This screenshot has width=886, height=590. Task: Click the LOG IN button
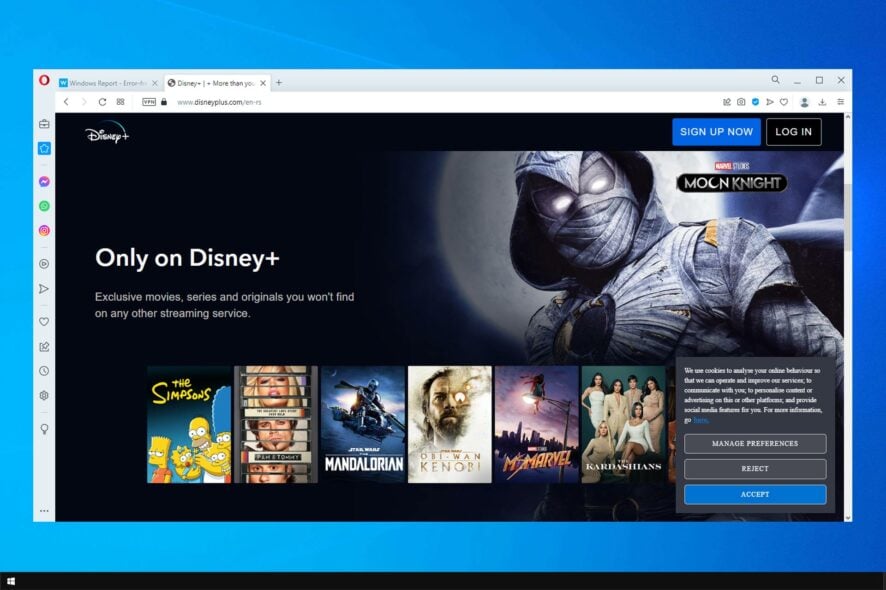pos(793,132)
